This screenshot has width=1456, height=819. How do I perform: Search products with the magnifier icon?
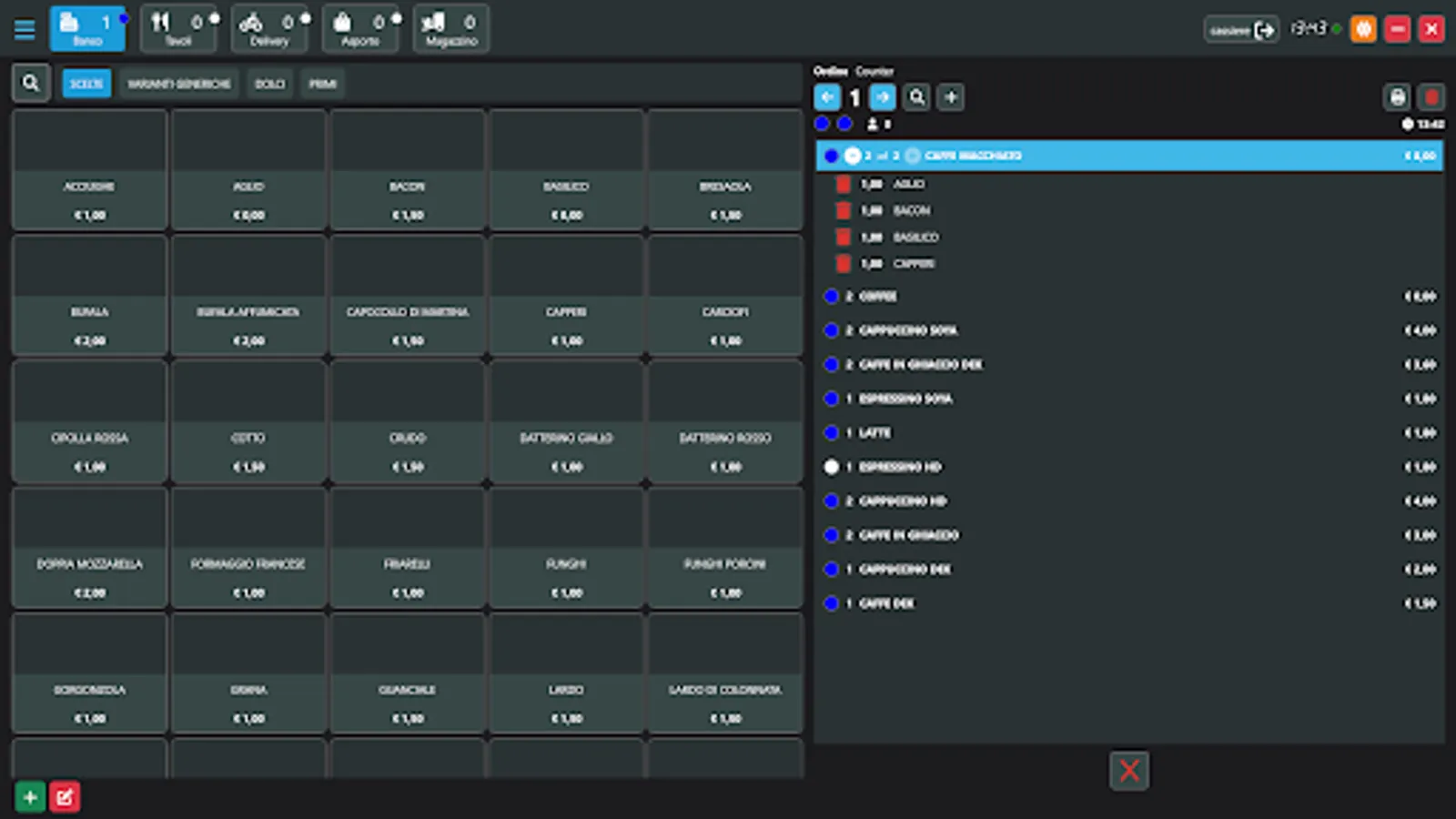coord(31,83)
